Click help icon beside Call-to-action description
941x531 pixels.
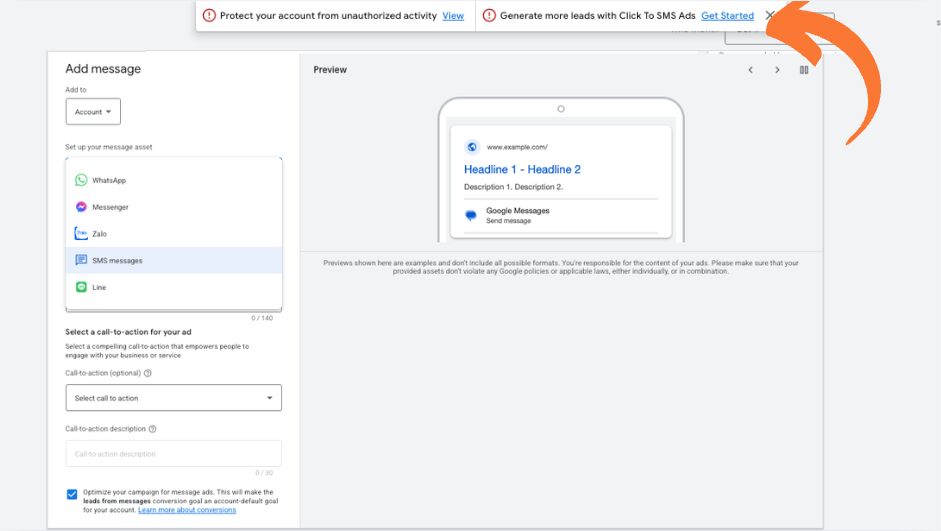[152, 429]
